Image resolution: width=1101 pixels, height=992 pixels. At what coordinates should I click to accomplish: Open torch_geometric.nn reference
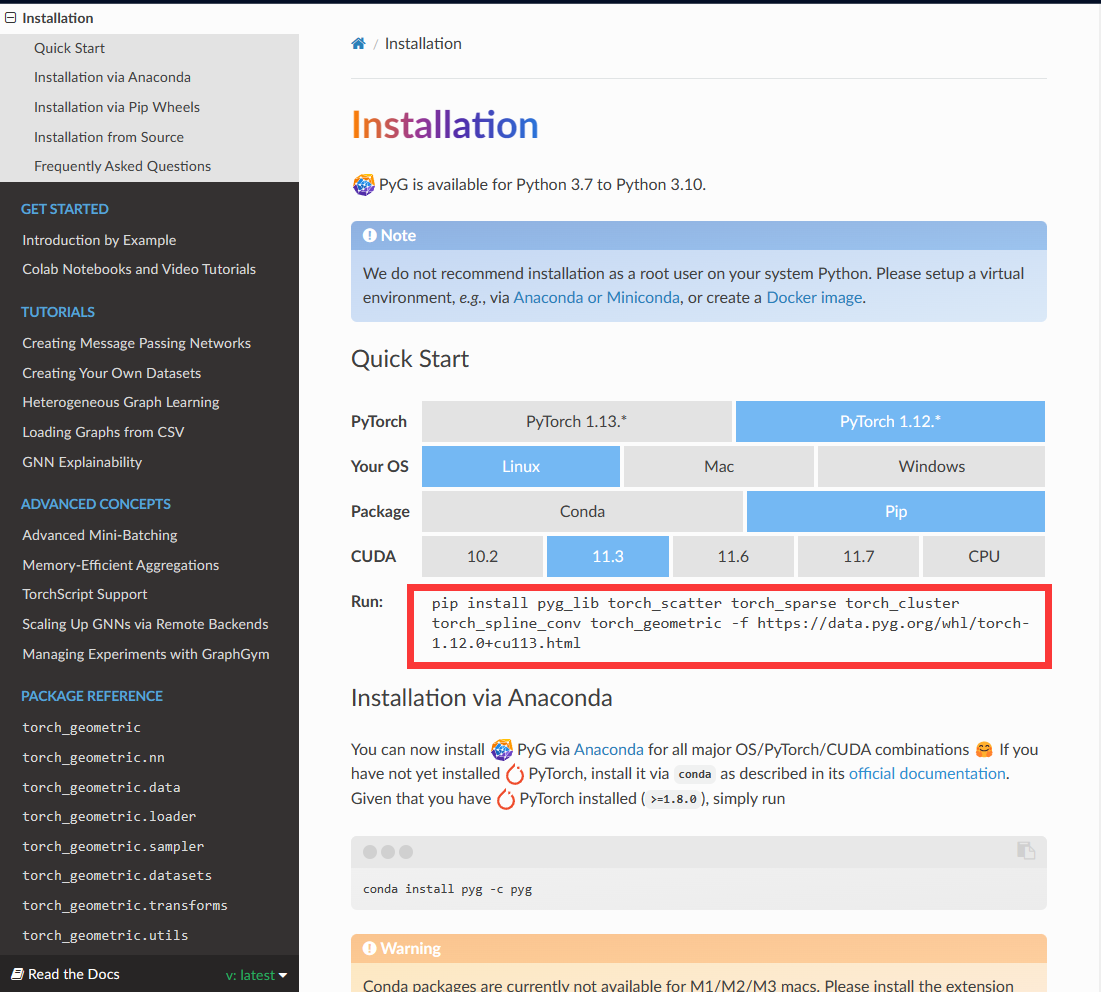[93, 758]
